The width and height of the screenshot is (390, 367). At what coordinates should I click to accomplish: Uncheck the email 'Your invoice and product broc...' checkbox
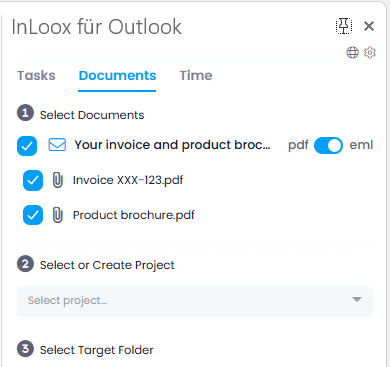point(27,146)
